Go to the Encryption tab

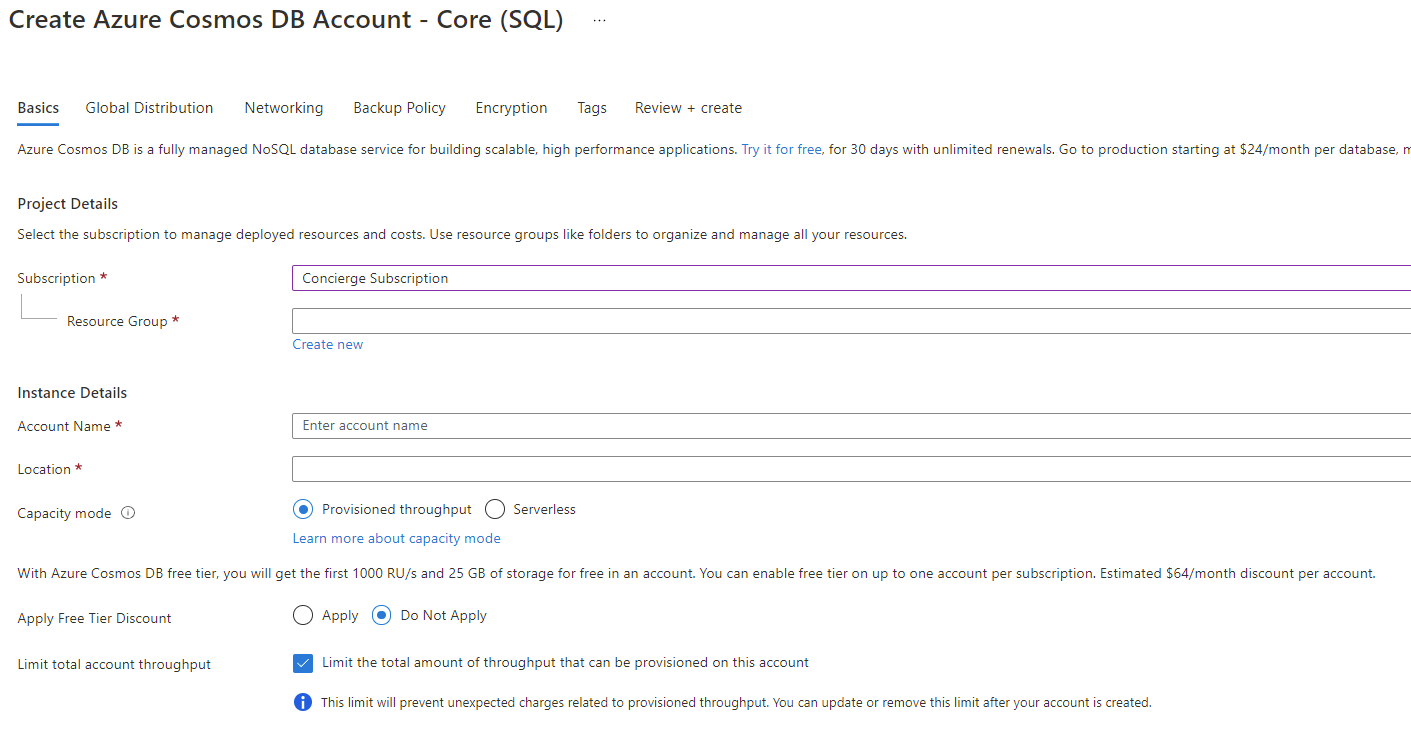[511, 108]
